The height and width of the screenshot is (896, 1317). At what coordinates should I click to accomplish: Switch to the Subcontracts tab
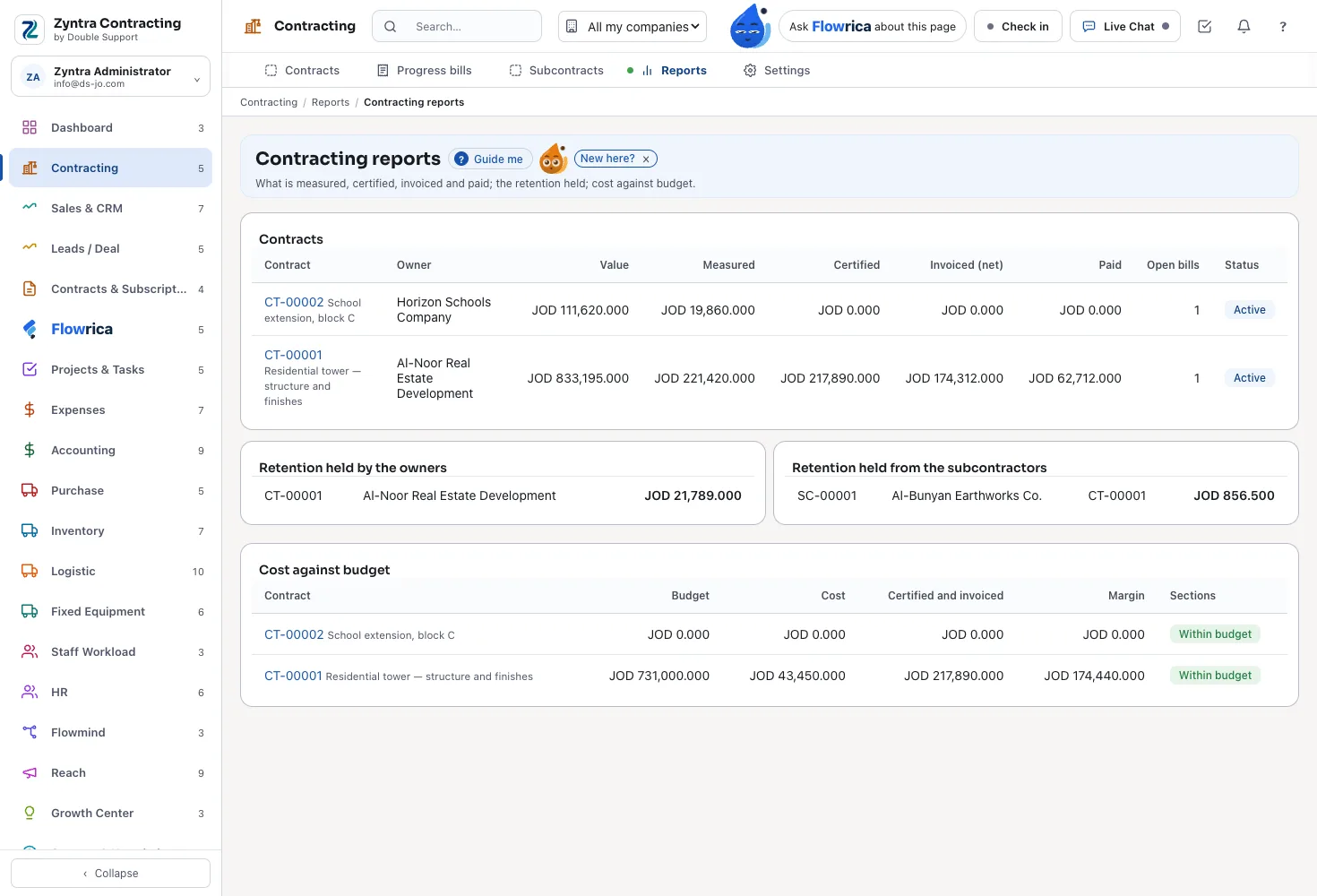click(556, 70)
